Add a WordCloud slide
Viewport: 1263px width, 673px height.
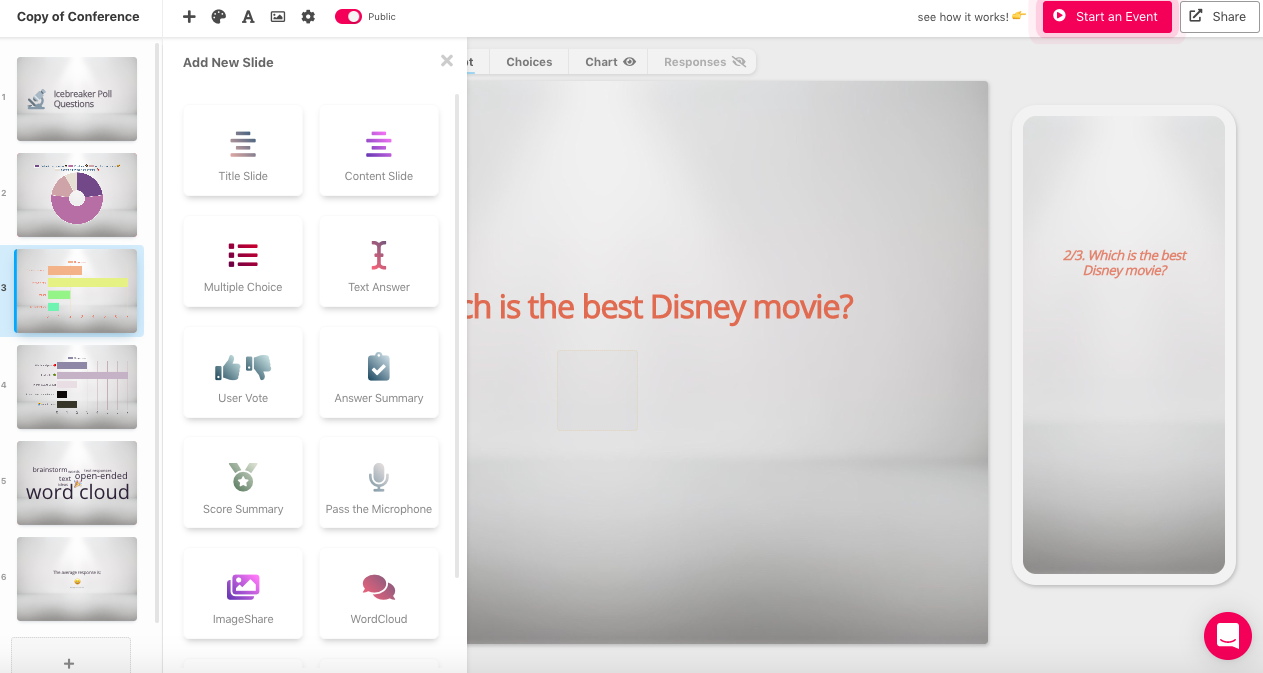(379, 593)
